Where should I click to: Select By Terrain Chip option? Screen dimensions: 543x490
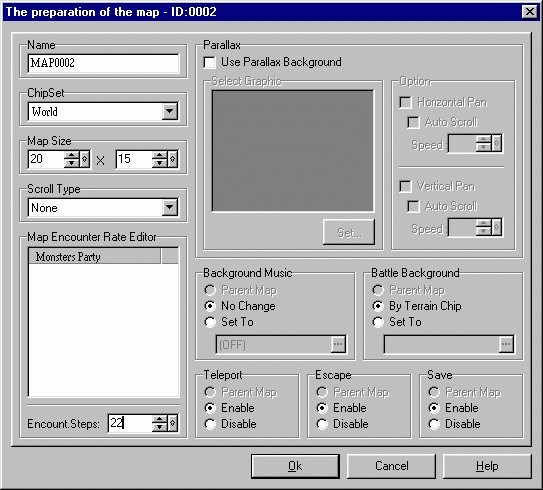[x=378, y=306]
